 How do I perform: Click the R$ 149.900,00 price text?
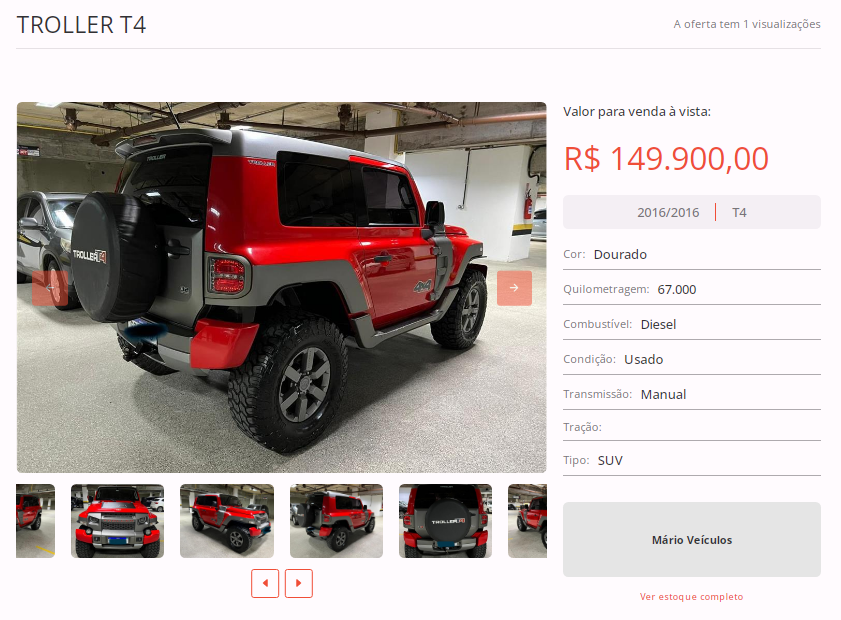click(666, 159)
